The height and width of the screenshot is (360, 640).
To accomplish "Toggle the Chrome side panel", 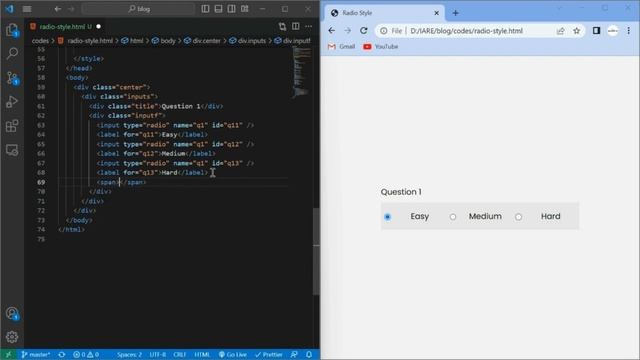I will coord(596,31).
